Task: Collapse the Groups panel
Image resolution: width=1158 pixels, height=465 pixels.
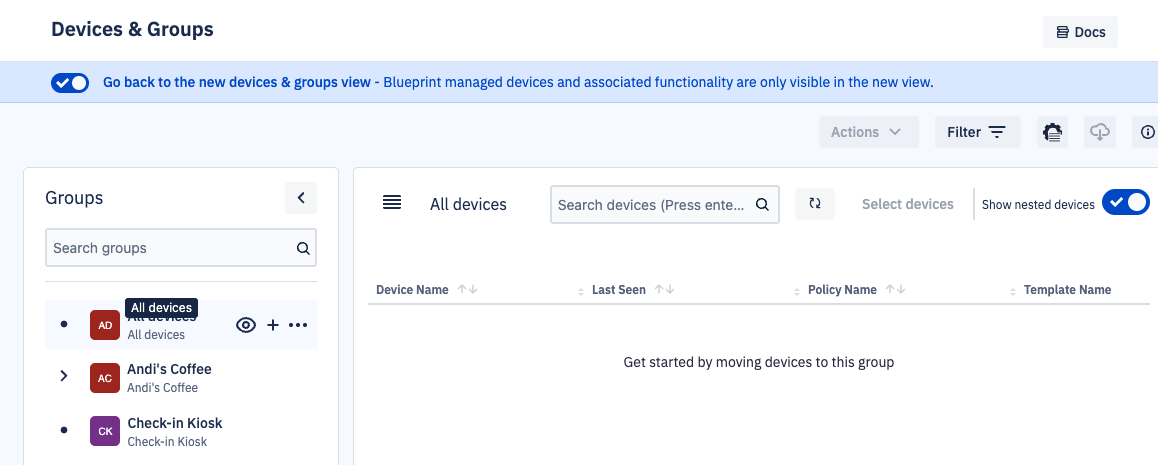Action: pos(301,198)
